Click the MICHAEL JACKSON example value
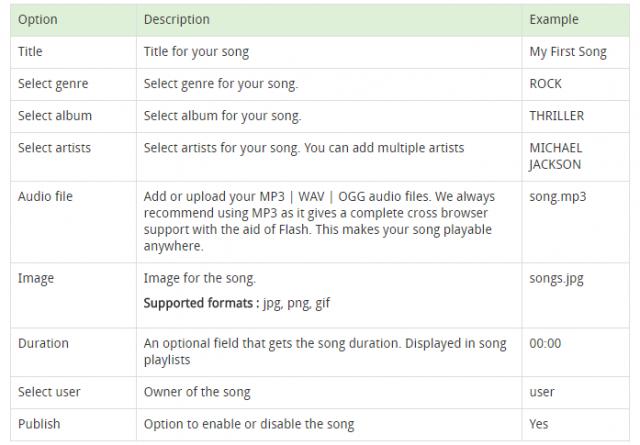The image size is (640, 445). point(556,156)
